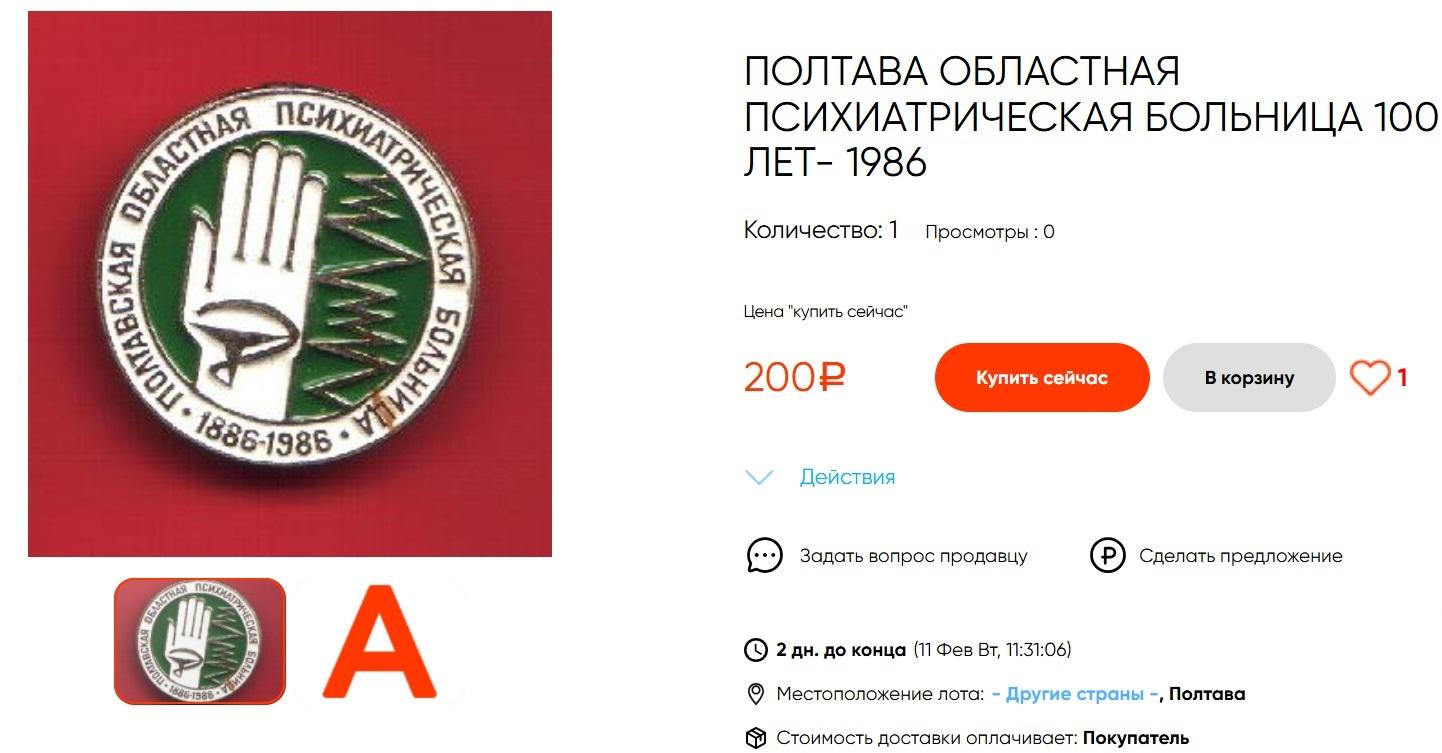Click the speech bubble question icon
This screenshot has height=753, width=1442.
tap(764, 556)
